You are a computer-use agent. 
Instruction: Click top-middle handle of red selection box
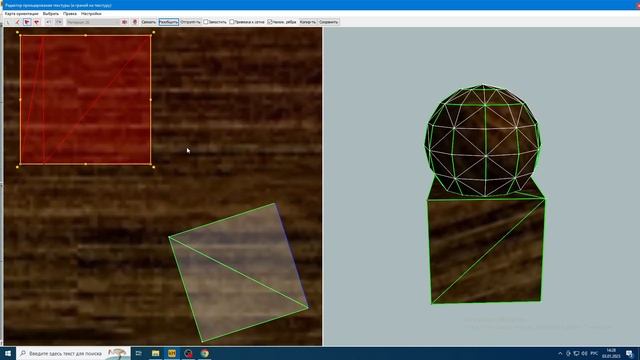coord(85,35)
